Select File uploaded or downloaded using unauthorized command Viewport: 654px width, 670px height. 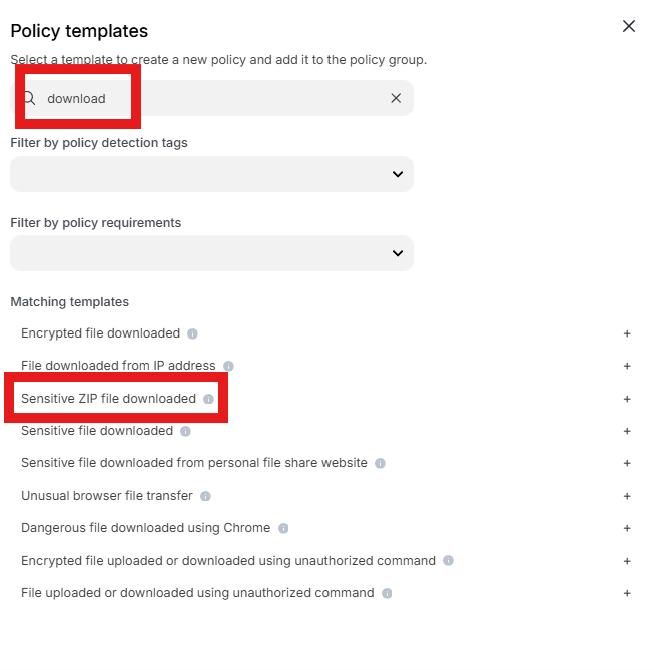pos(197,593)
